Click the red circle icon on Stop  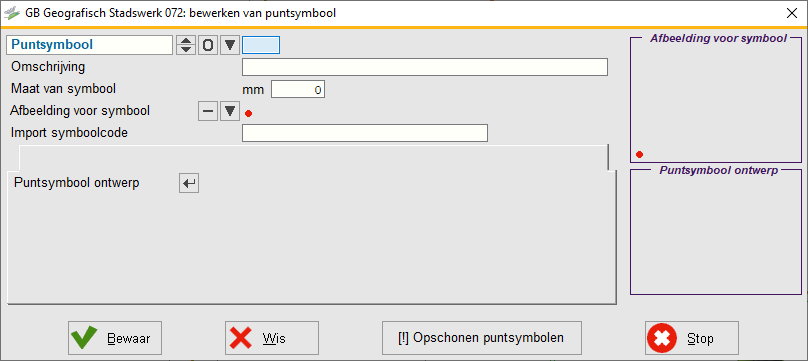(x=661, y=338)
